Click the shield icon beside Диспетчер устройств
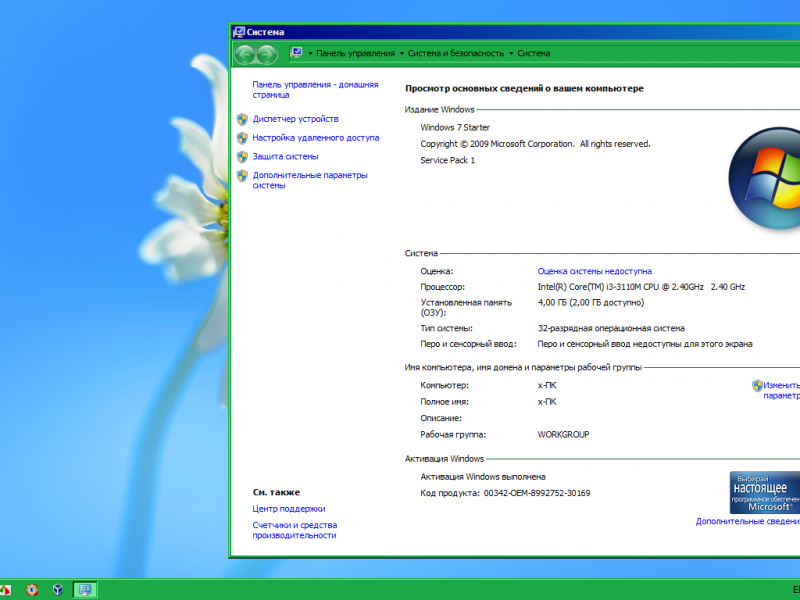 (242, 119)
